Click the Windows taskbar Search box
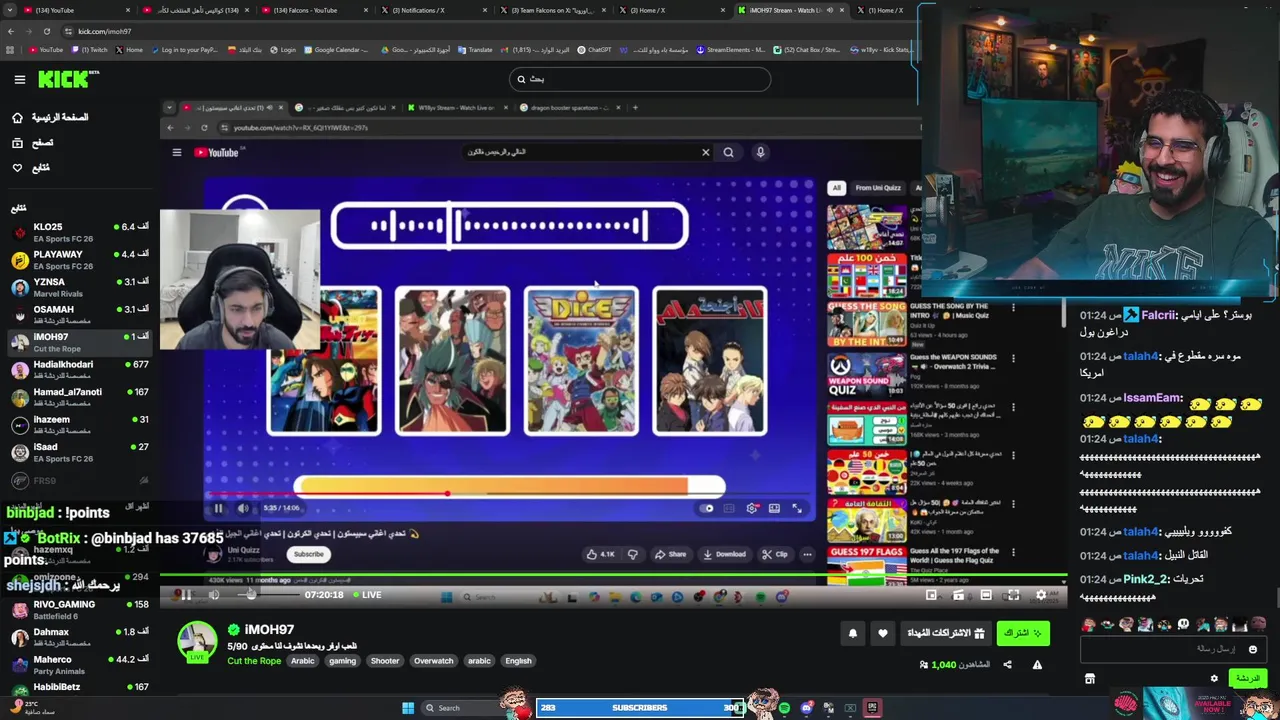 tap(462, 708)
